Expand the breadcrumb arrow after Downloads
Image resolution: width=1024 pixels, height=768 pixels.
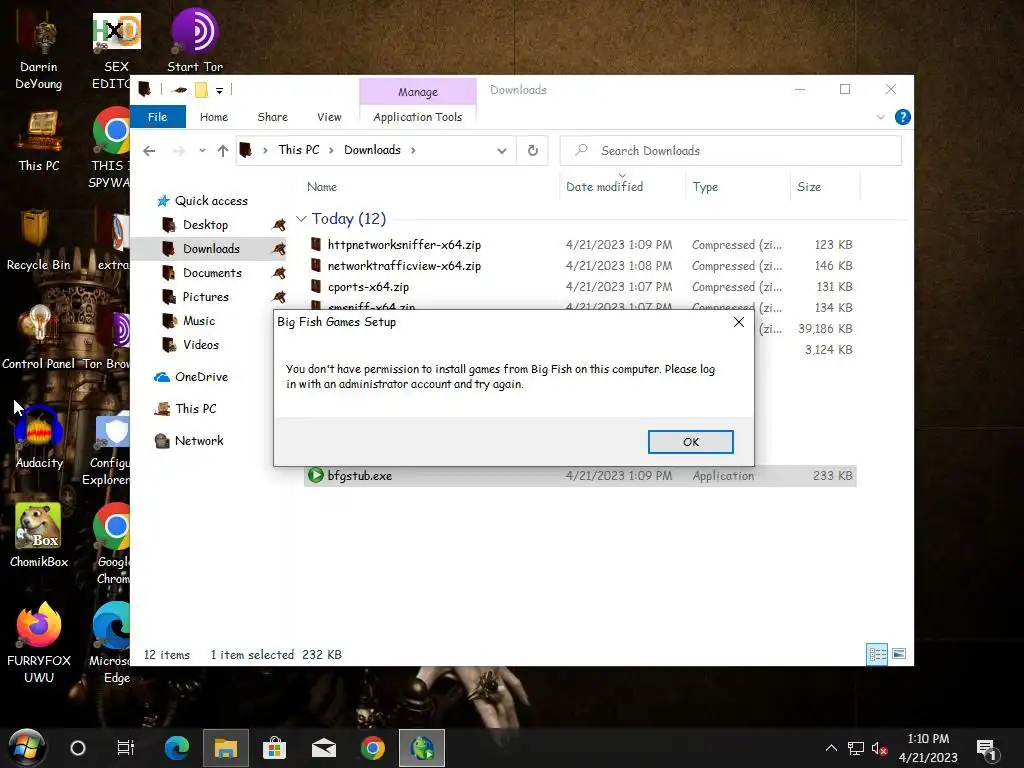(413, 150)
